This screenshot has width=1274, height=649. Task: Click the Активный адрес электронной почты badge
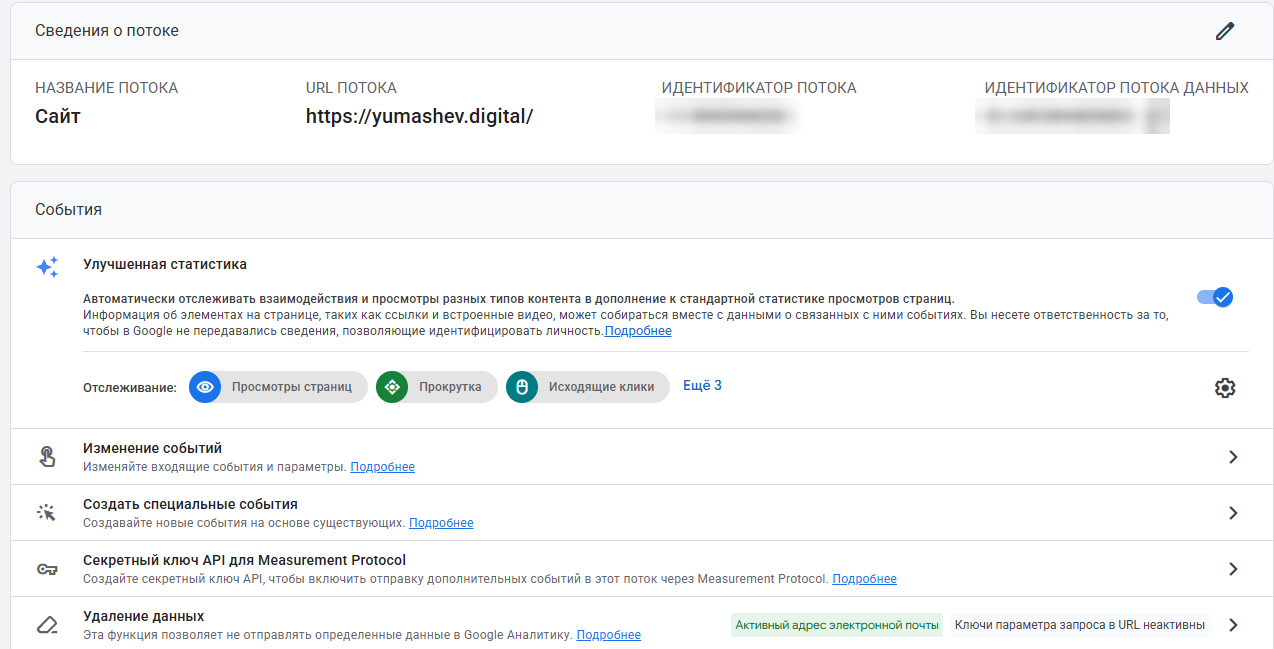pyautogui.click(x=837, y=625)
